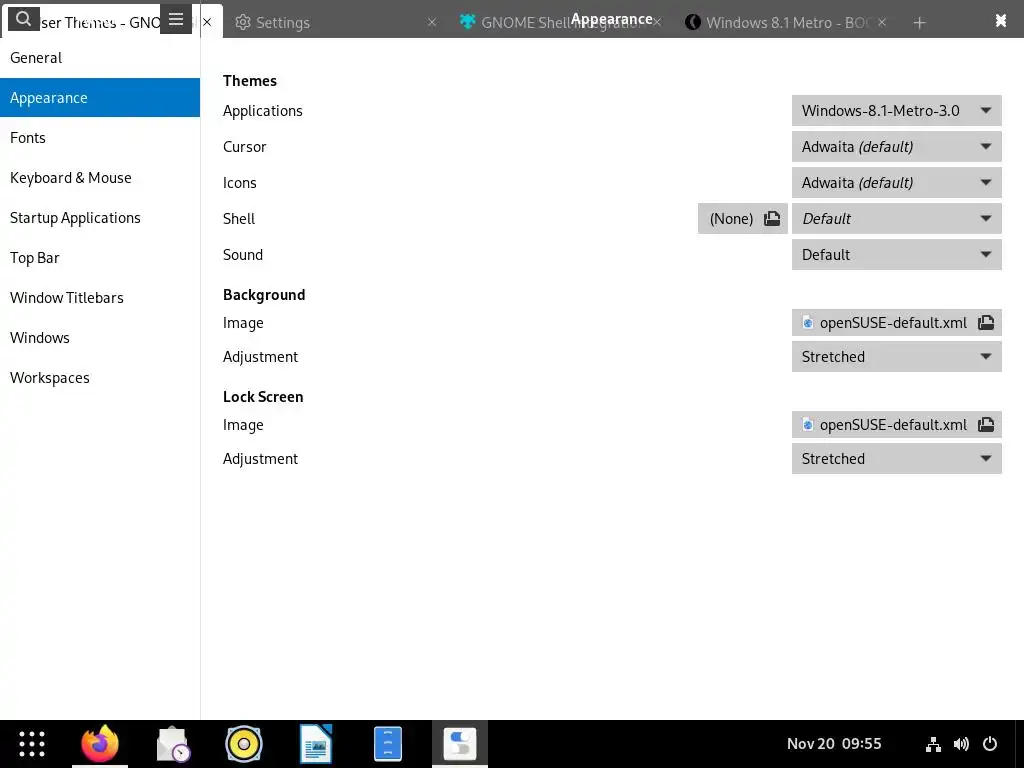Open the Cursor theme dropdown
The width and height of the screenshot is (1024, 768).
click(896, 146)
